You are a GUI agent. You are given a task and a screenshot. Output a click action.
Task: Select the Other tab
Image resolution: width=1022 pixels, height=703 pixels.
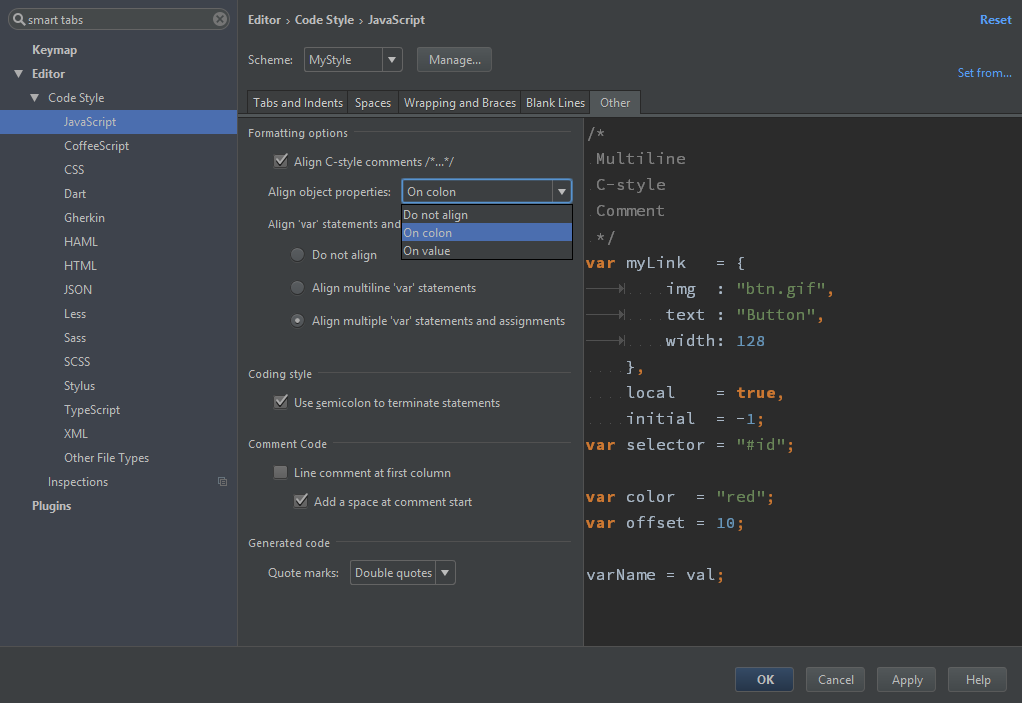[x=615, y=103]
